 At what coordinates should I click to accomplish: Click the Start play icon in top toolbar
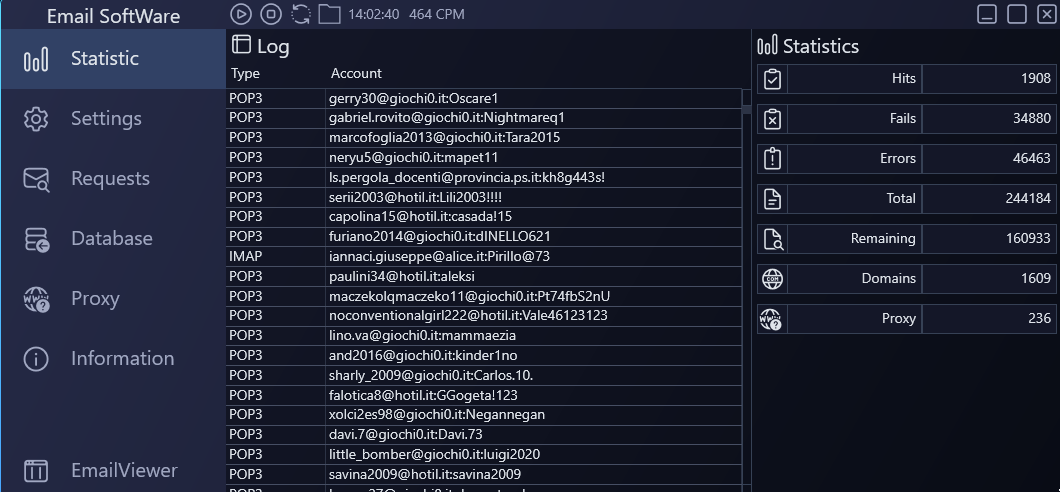(x=240, y=14)
